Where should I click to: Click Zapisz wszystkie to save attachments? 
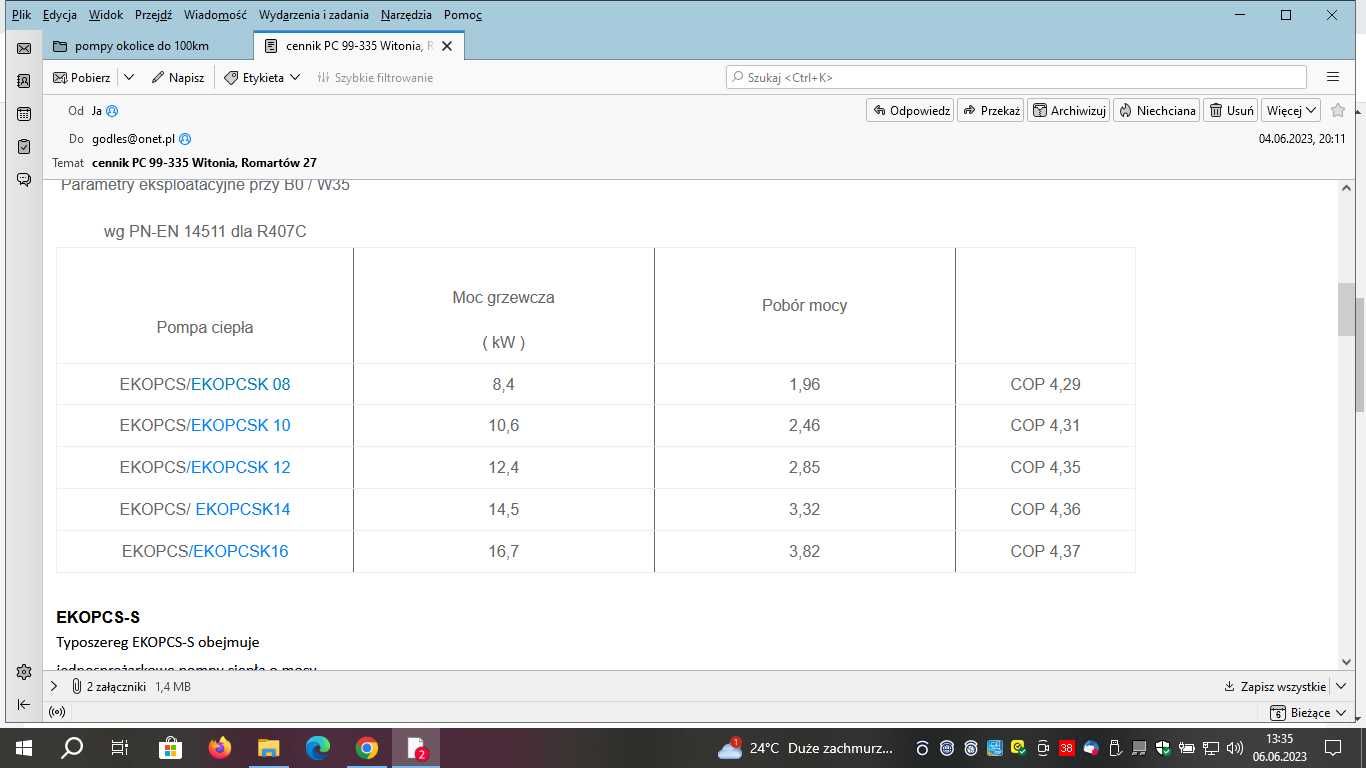[1275, 687]
